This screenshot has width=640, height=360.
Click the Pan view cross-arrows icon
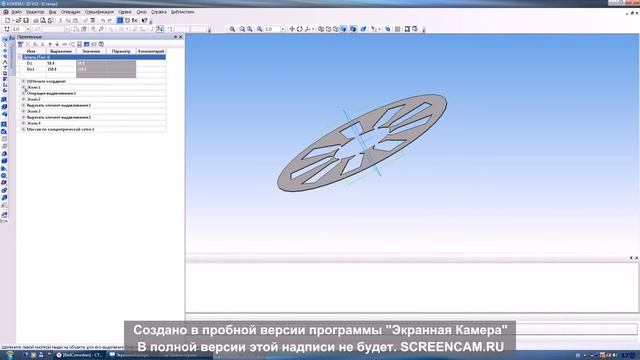click(292, 29)
